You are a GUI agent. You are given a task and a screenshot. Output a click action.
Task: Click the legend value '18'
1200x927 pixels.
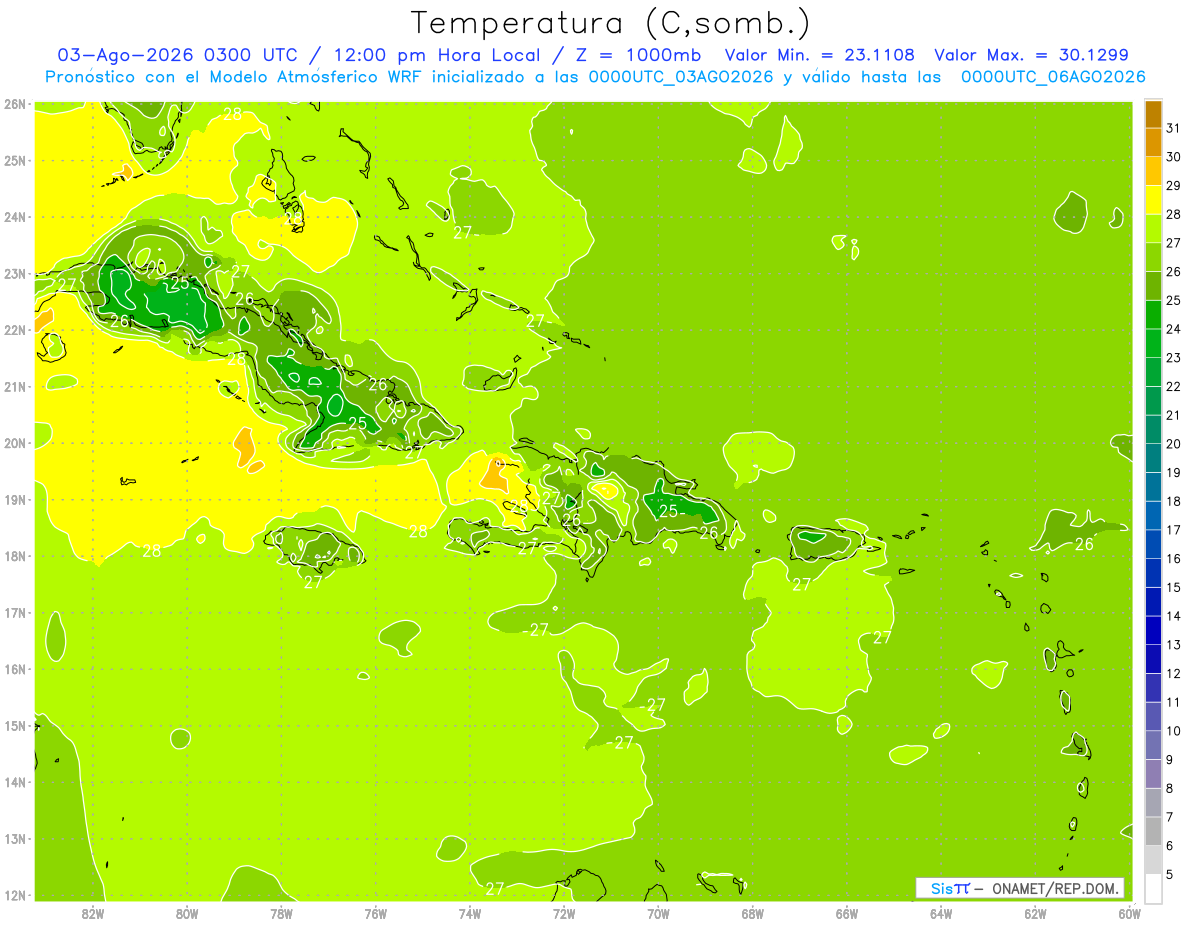coord(1173,501)
